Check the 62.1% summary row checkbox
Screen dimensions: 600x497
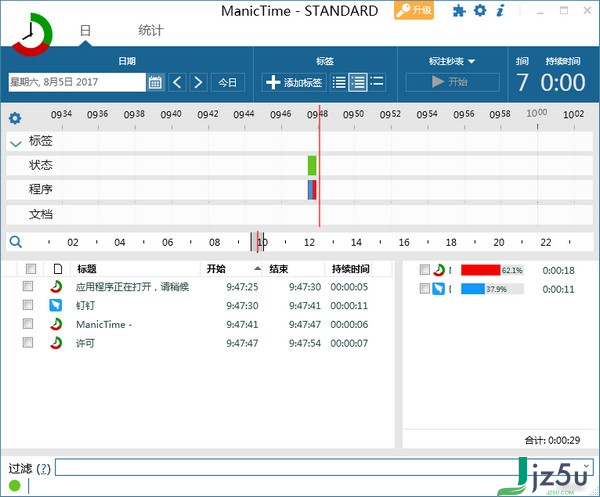[x=425, y=269]
